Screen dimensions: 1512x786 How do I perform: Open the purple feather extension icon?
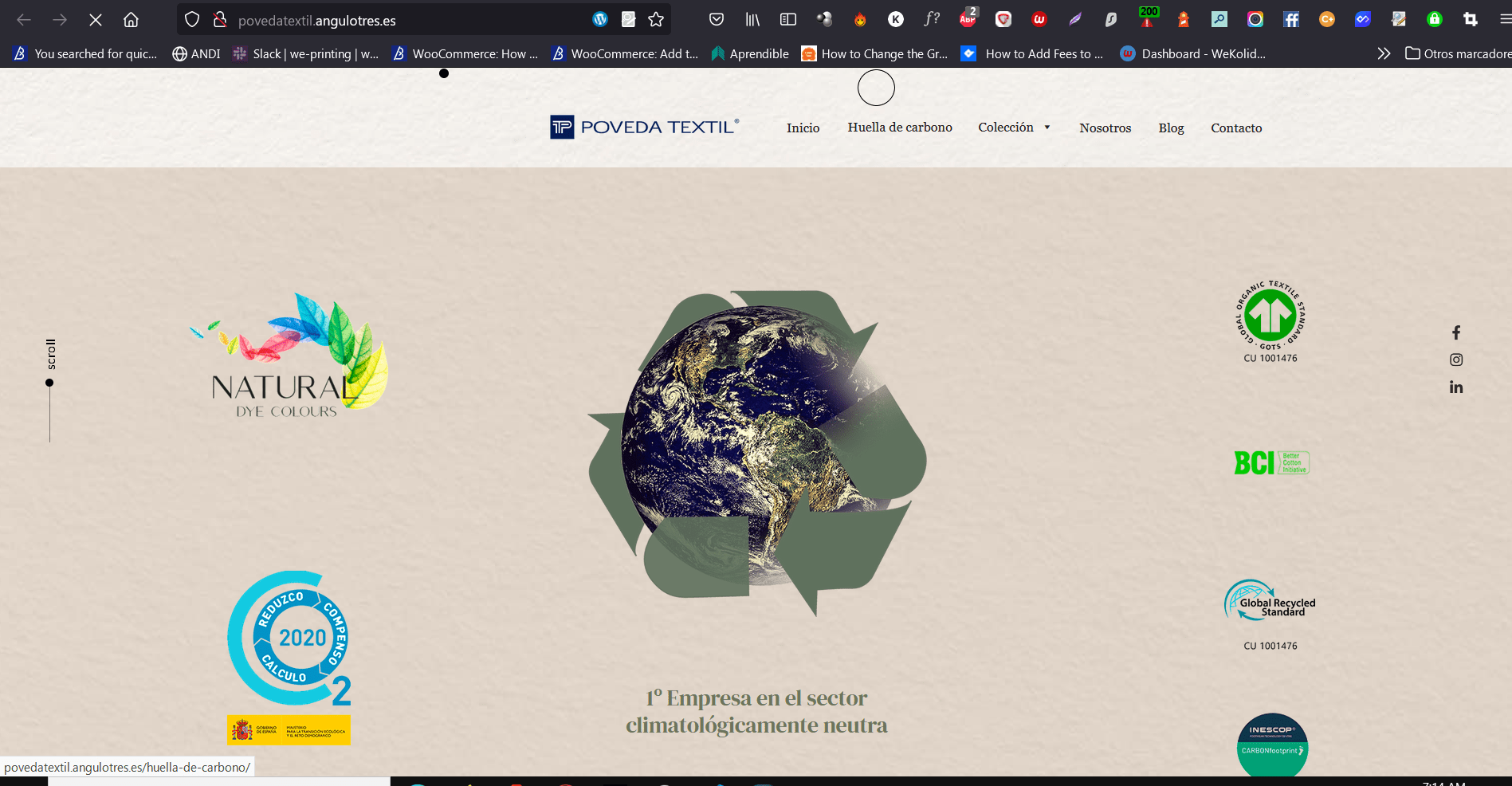coord(1075,20)
